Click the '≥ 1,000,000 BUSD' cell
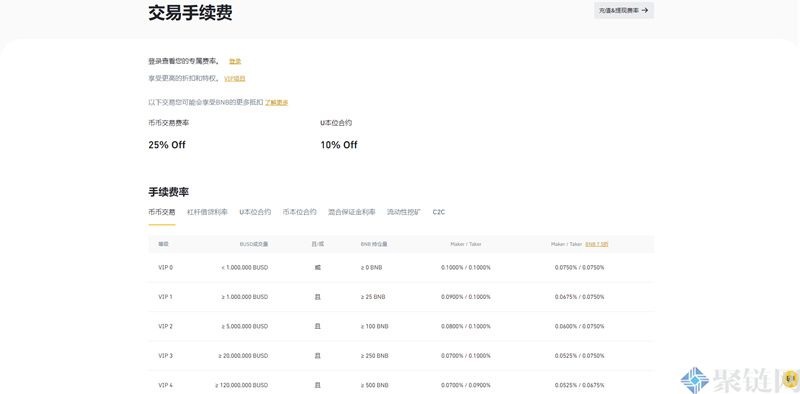 pyautogui.click(x=245, y=297)
